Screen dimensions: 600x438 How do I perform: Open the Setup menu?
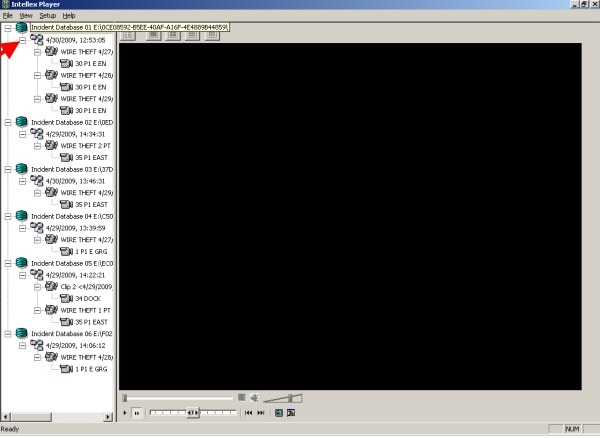pos(48,16)
